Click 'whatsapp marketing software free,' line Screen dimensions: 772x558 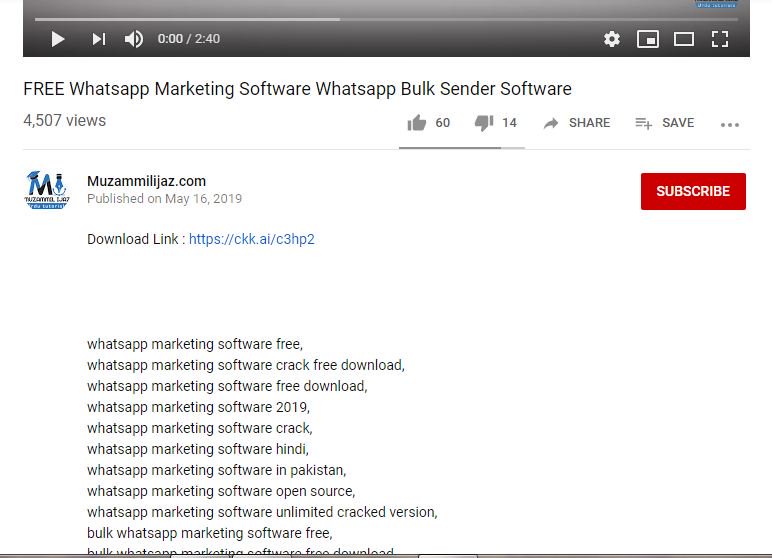click(x=195, y=344)
